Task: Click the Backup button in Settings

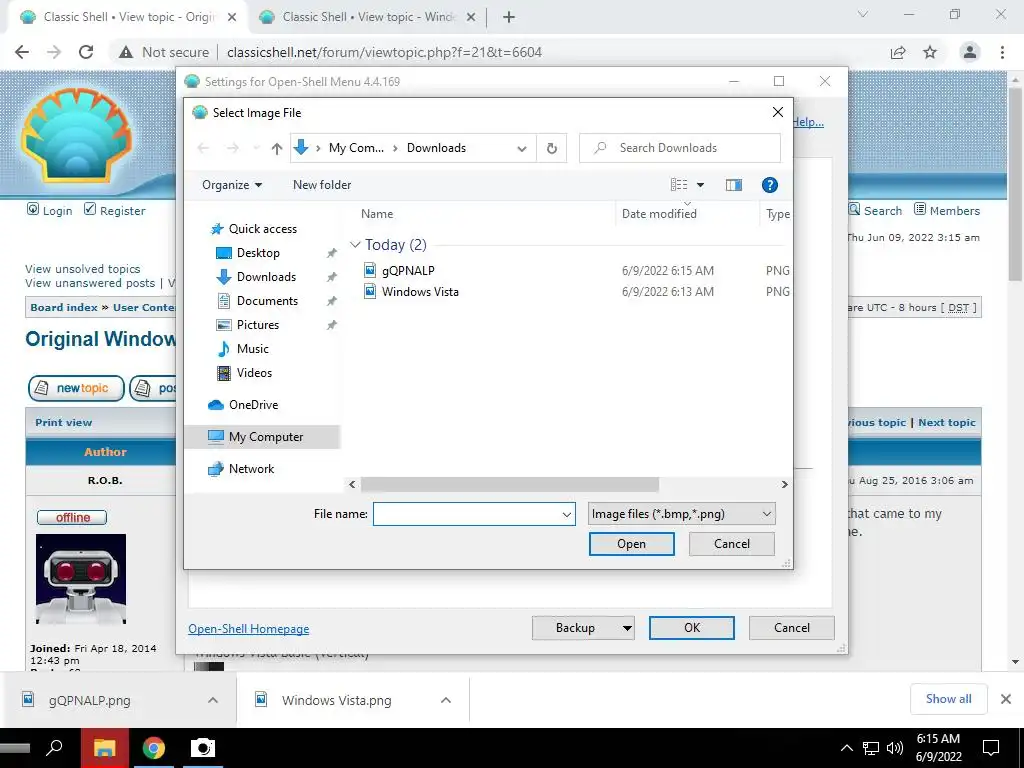Action: pos(575,628)
